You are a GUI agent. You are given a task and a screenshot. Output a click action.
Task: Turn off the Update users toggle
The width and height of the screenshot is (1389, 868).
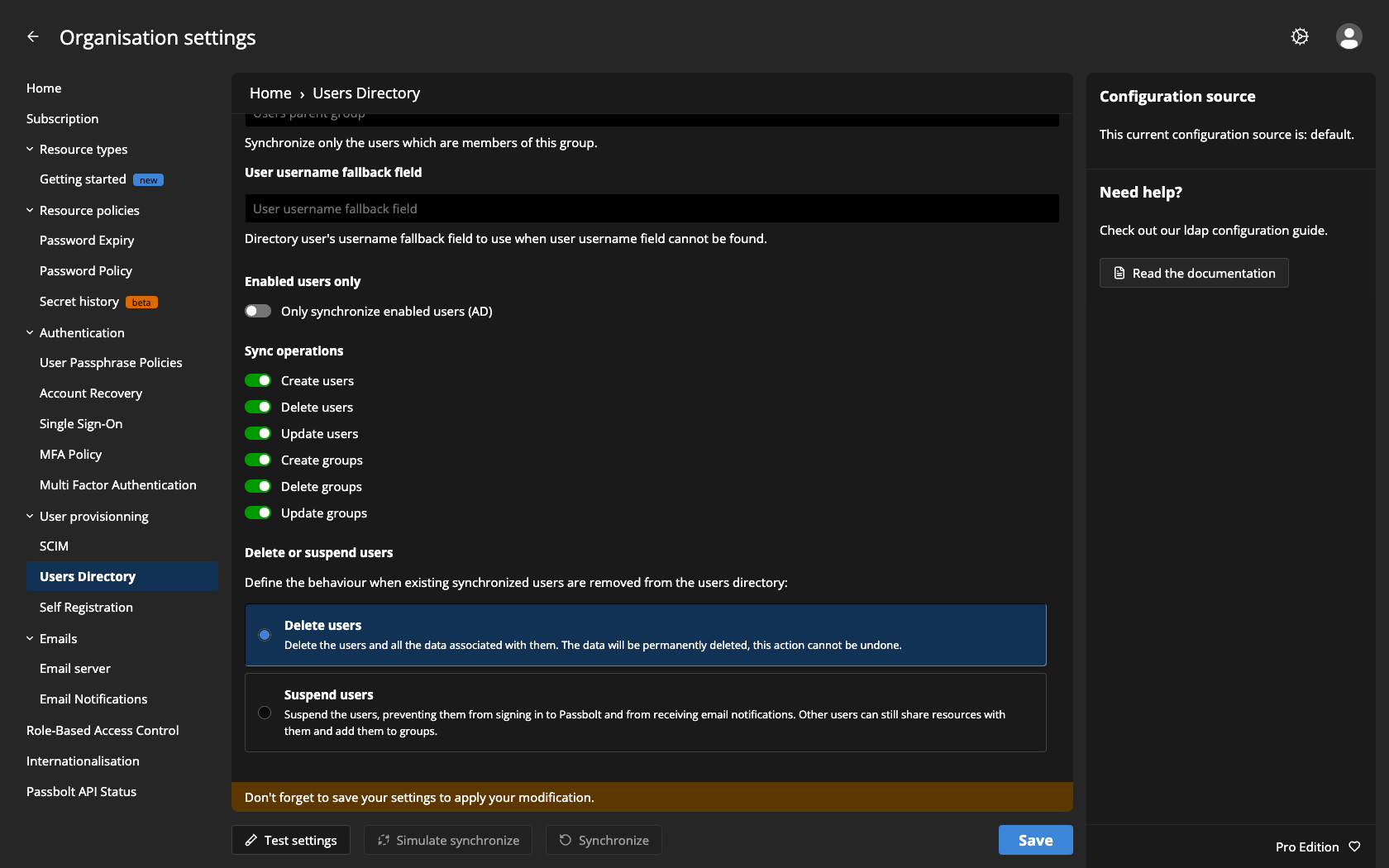click(x=258, y=433)
